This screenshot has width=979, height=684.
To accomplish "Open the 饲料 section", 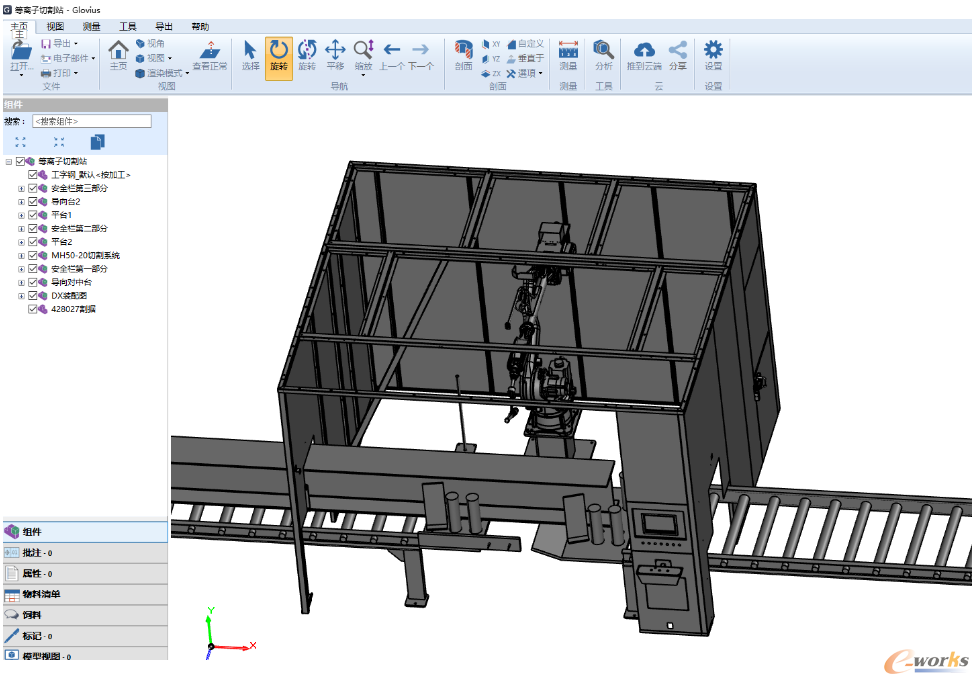I will pyautogui.click(x=86, y=615).
